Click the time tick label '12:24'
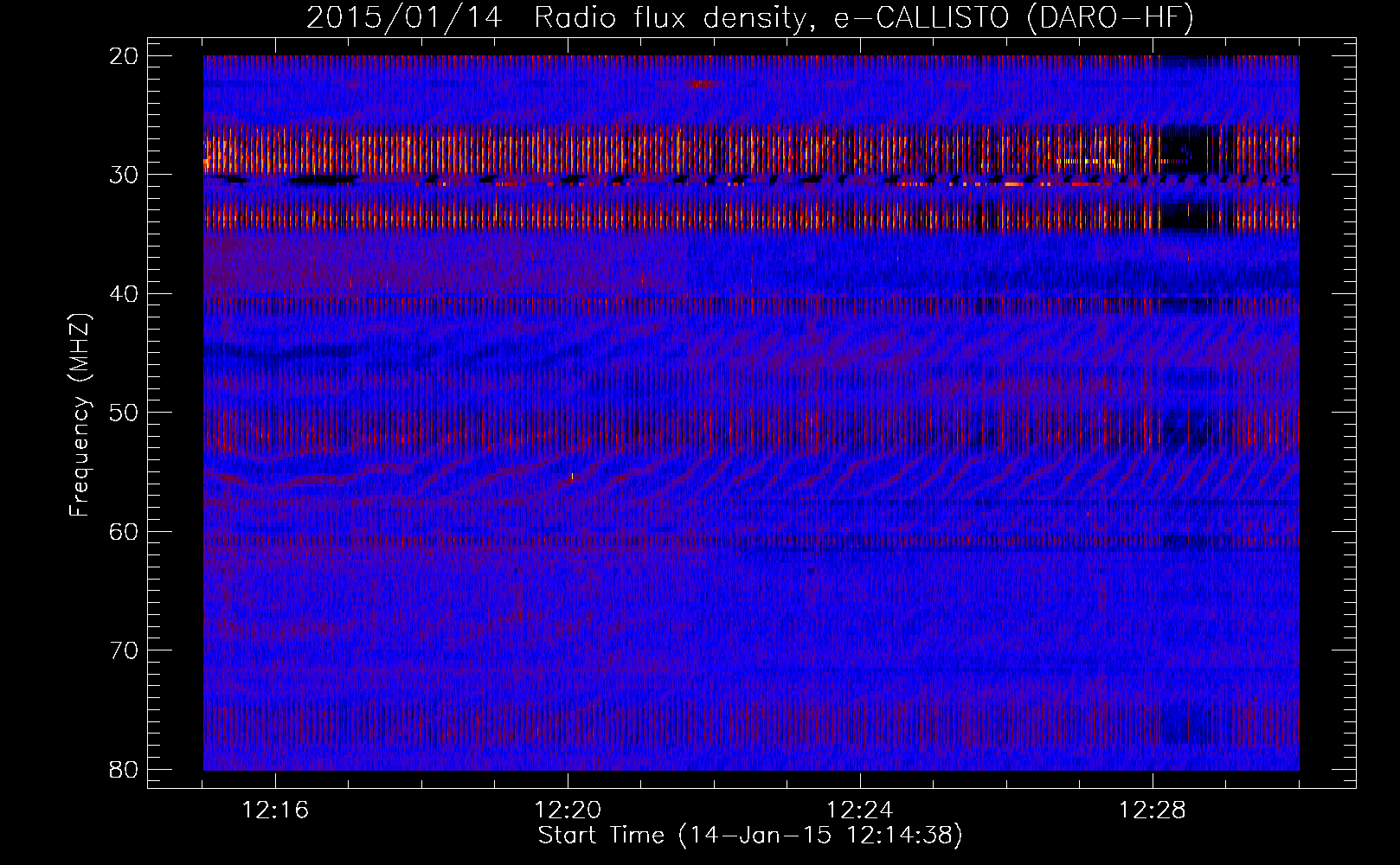Viewport: 1400px width, 865px height. coord(860,811)
